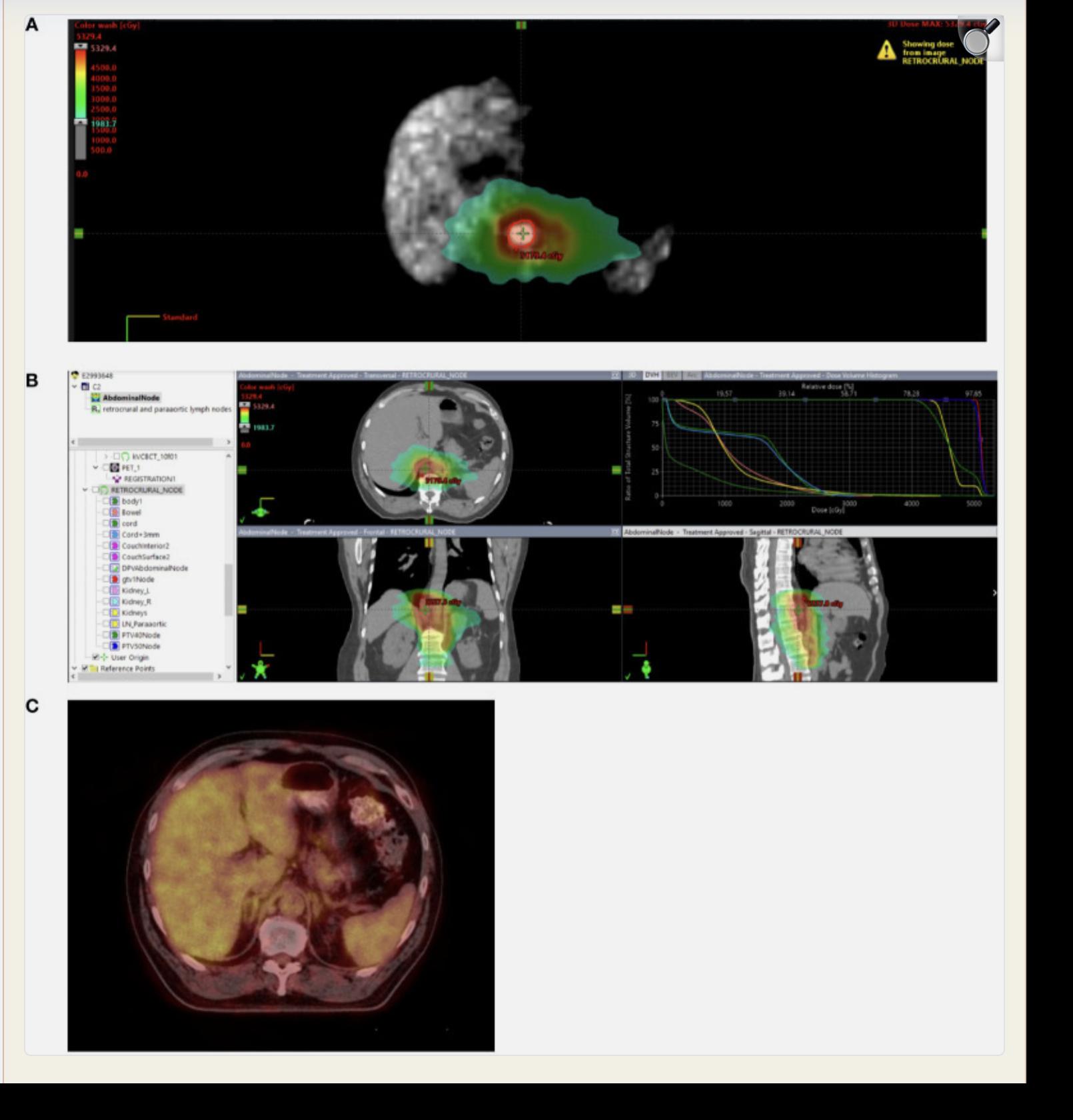Click the gtv1Node red color swatch

click(115, 579)
